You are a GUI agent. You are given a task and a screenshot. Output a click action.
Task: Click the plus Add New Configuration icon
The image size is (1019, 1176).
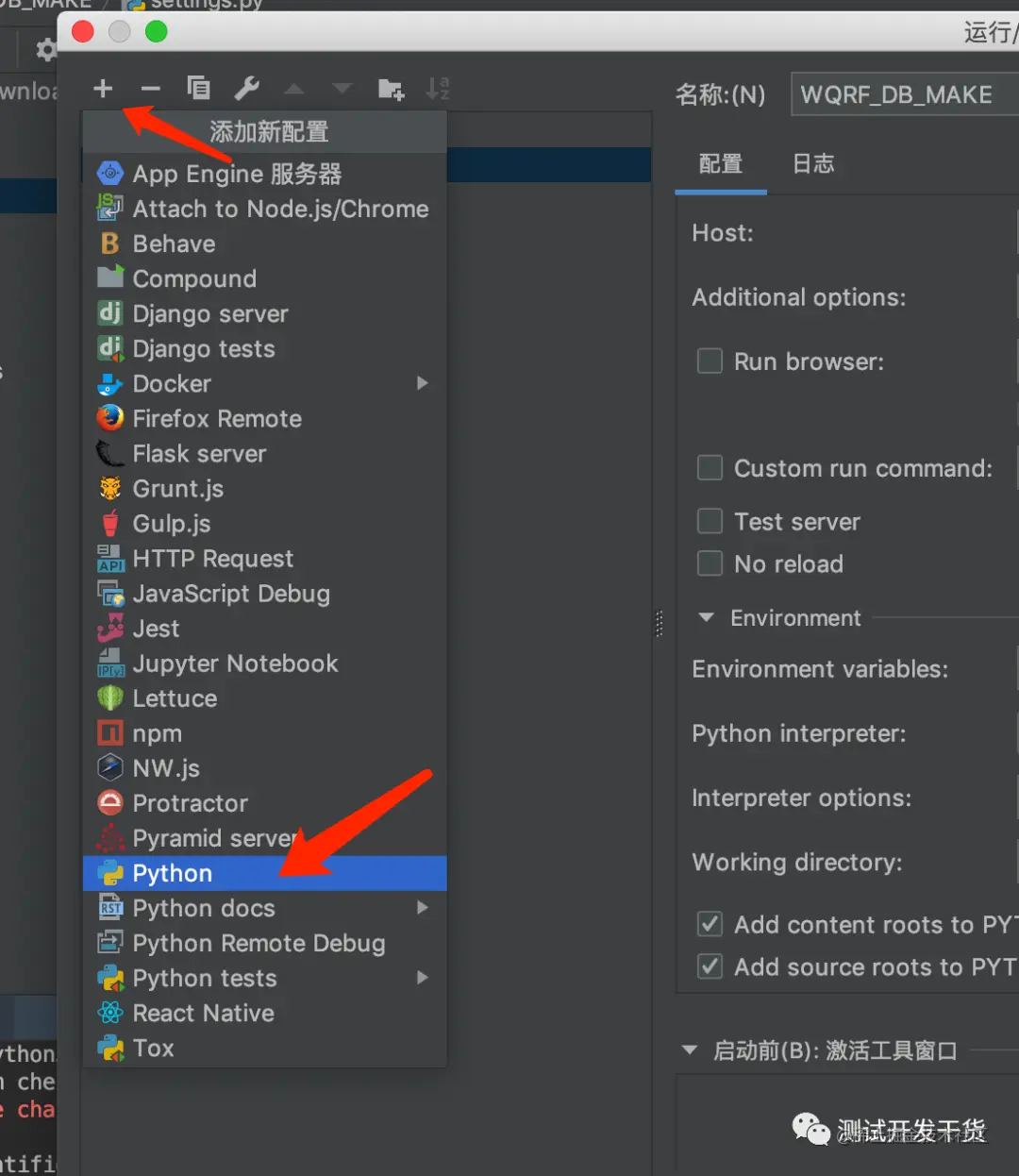(x=103, y=89)
